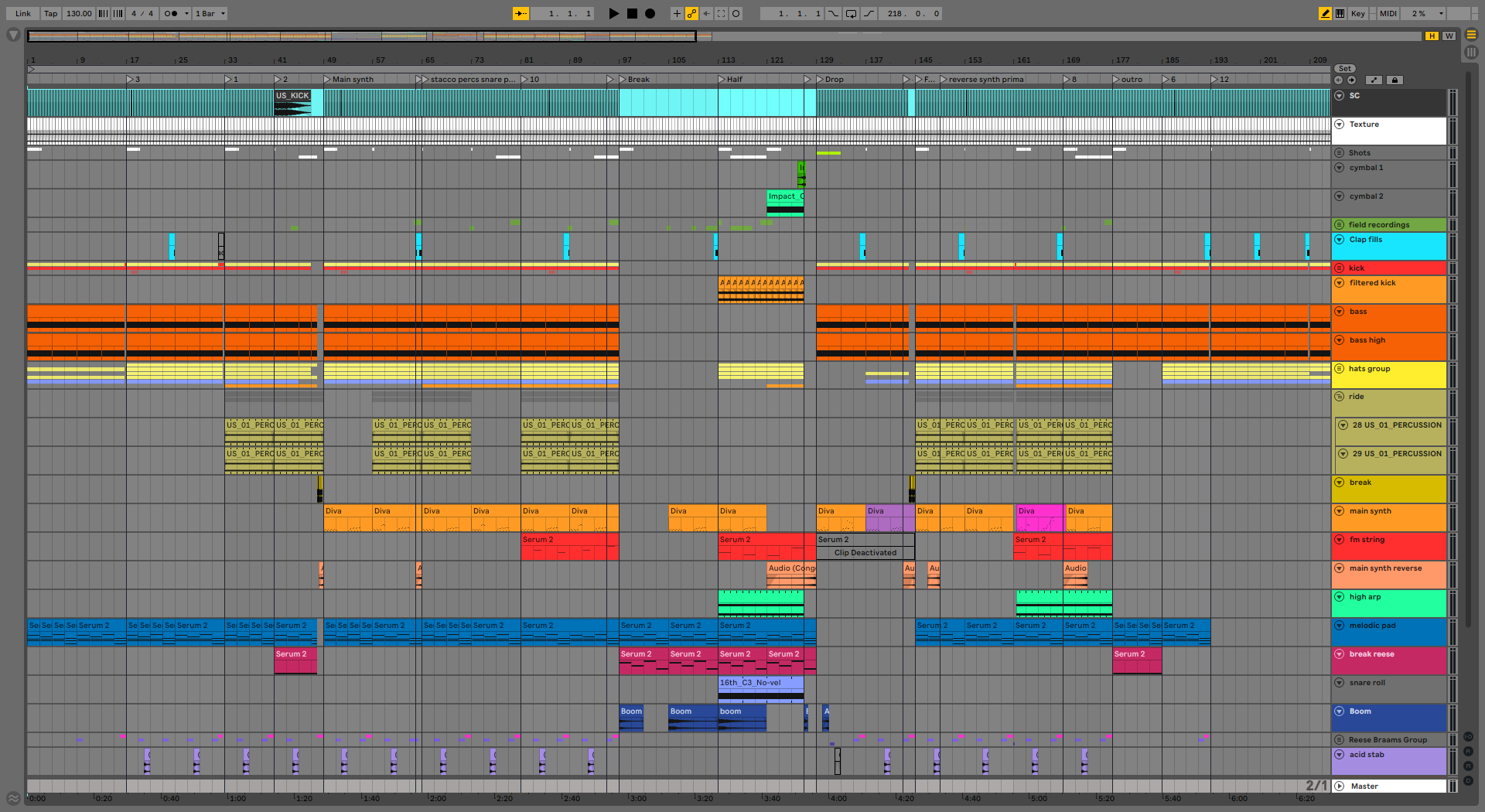Lock envelopes with the padlock icon
Image resolution: width=1485 pixels, height=812 pixels.
tap(1395, 80)
